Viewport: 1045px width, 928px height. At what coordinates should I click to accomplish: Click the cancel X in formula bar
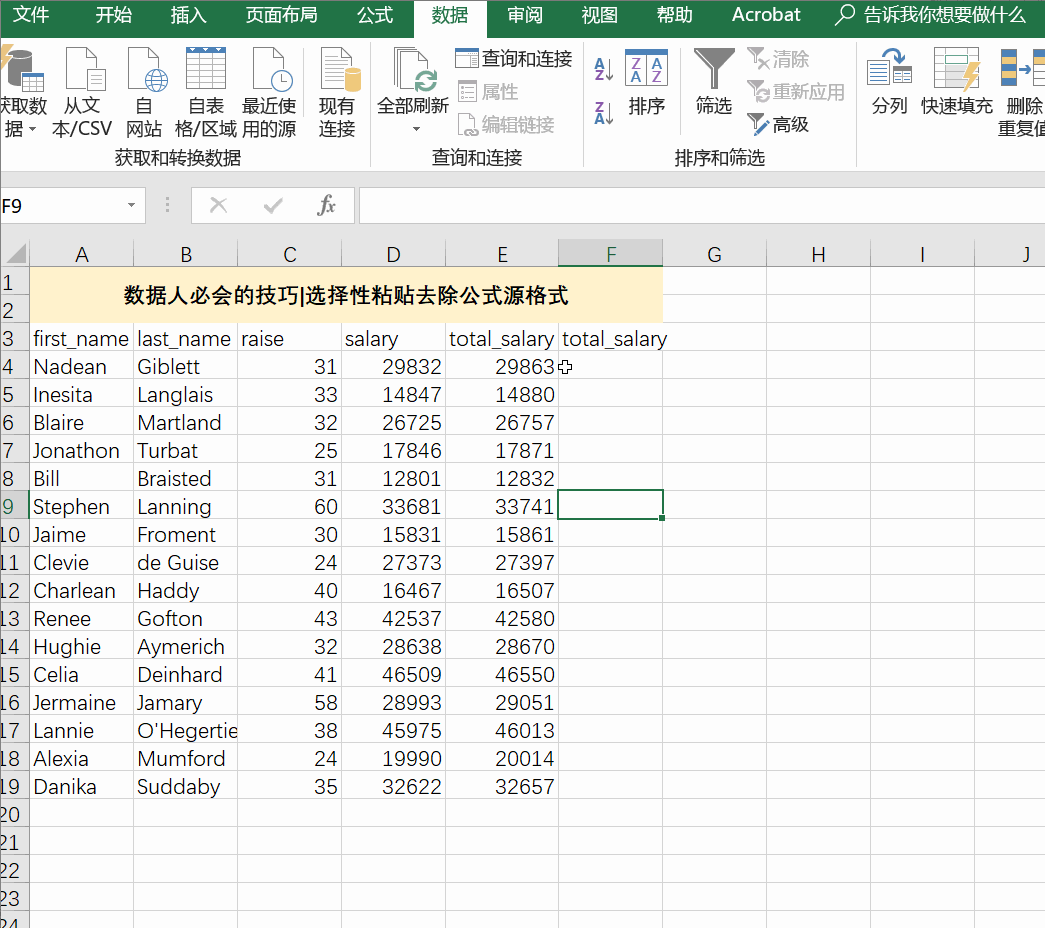[x=219, y=205]
